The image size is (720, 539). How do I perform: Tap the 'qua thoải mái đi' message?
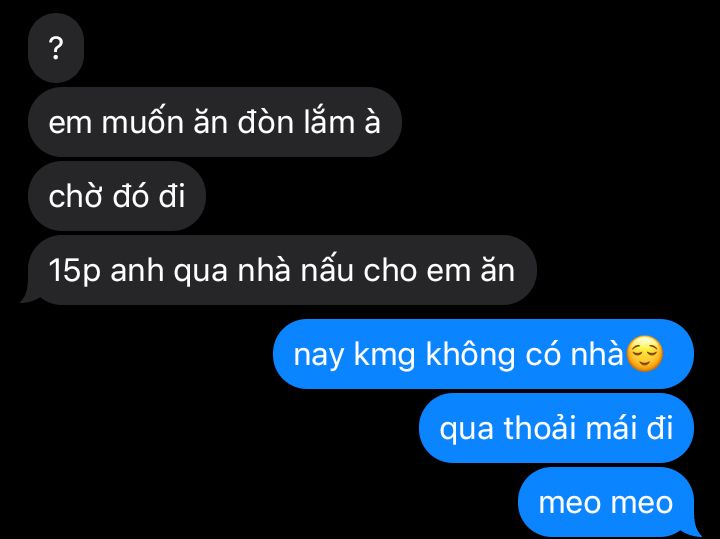pos(556,428)
